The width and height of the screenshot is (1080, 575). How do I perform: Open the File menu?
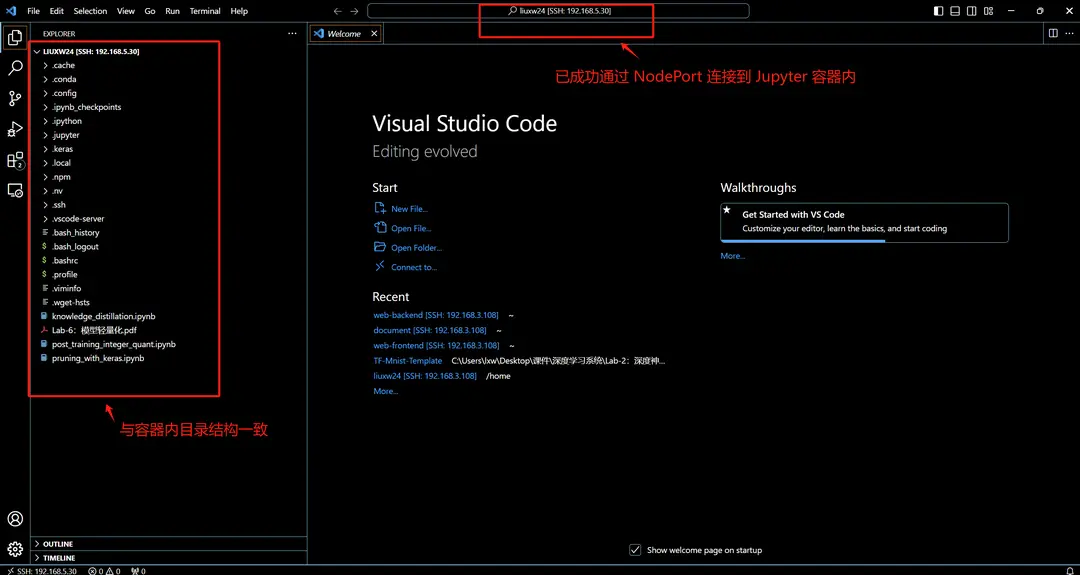click(x=33, y=11)
